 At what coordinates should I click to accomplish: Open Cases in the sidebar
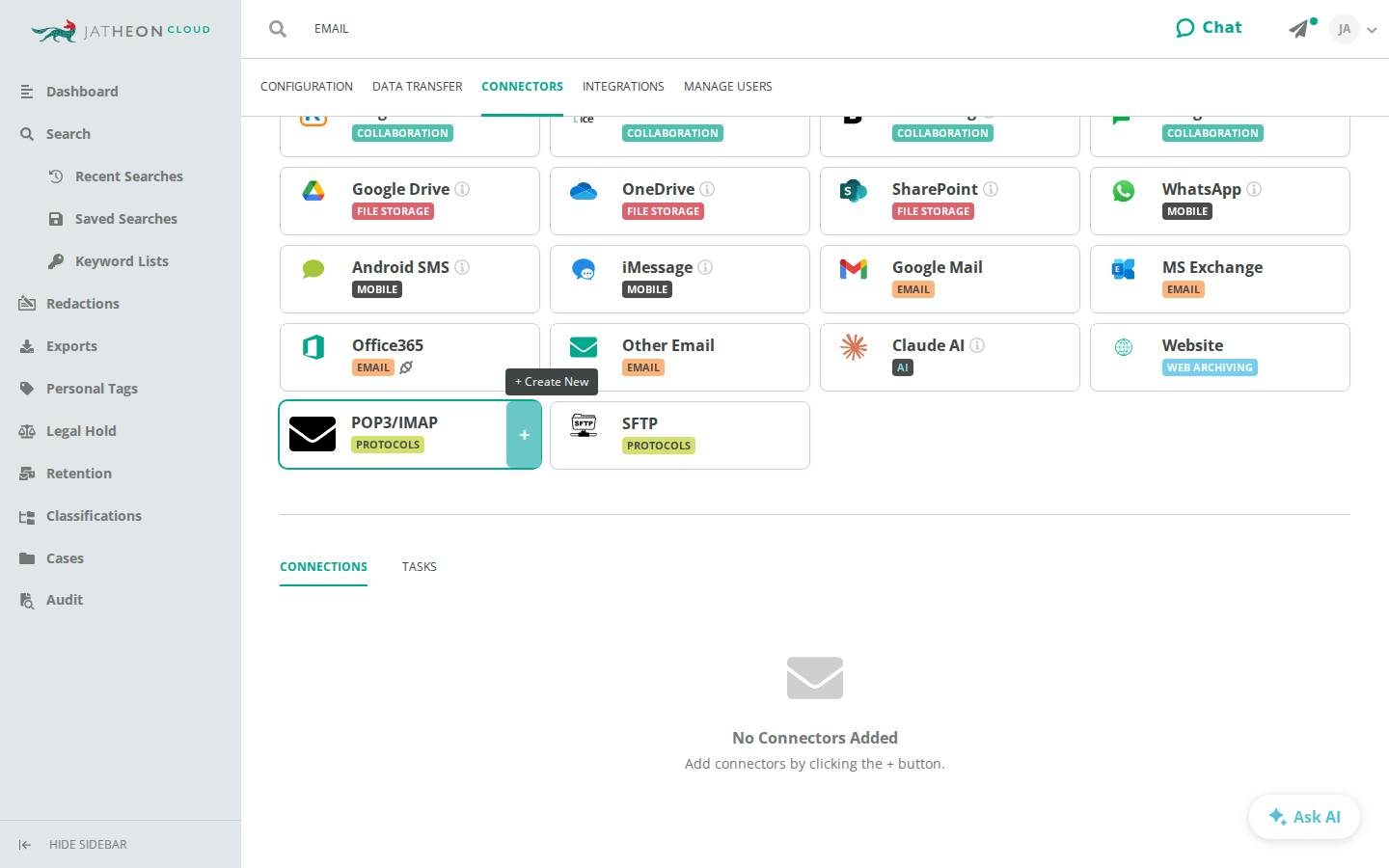pos(65,558)
